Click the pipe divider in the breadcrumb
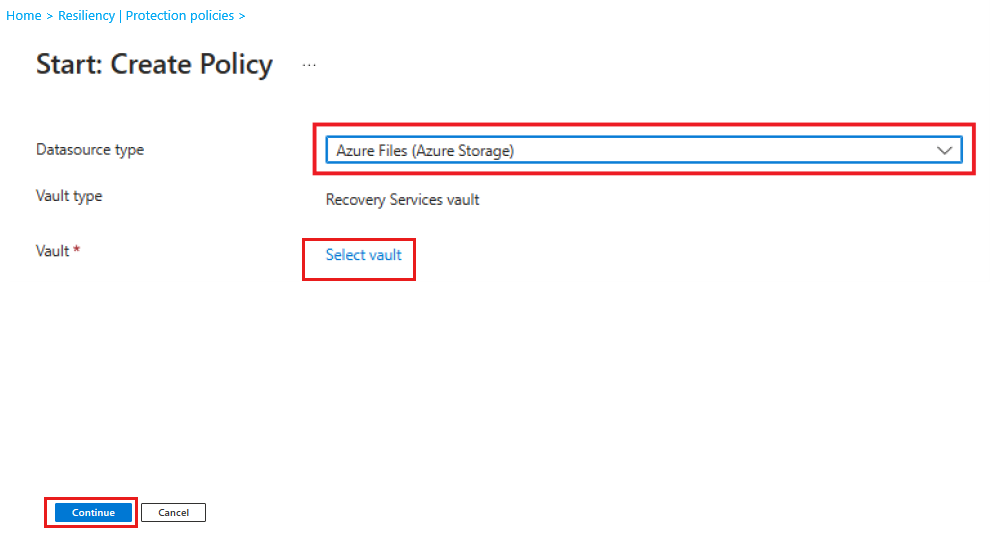 [x=118, y=16]
